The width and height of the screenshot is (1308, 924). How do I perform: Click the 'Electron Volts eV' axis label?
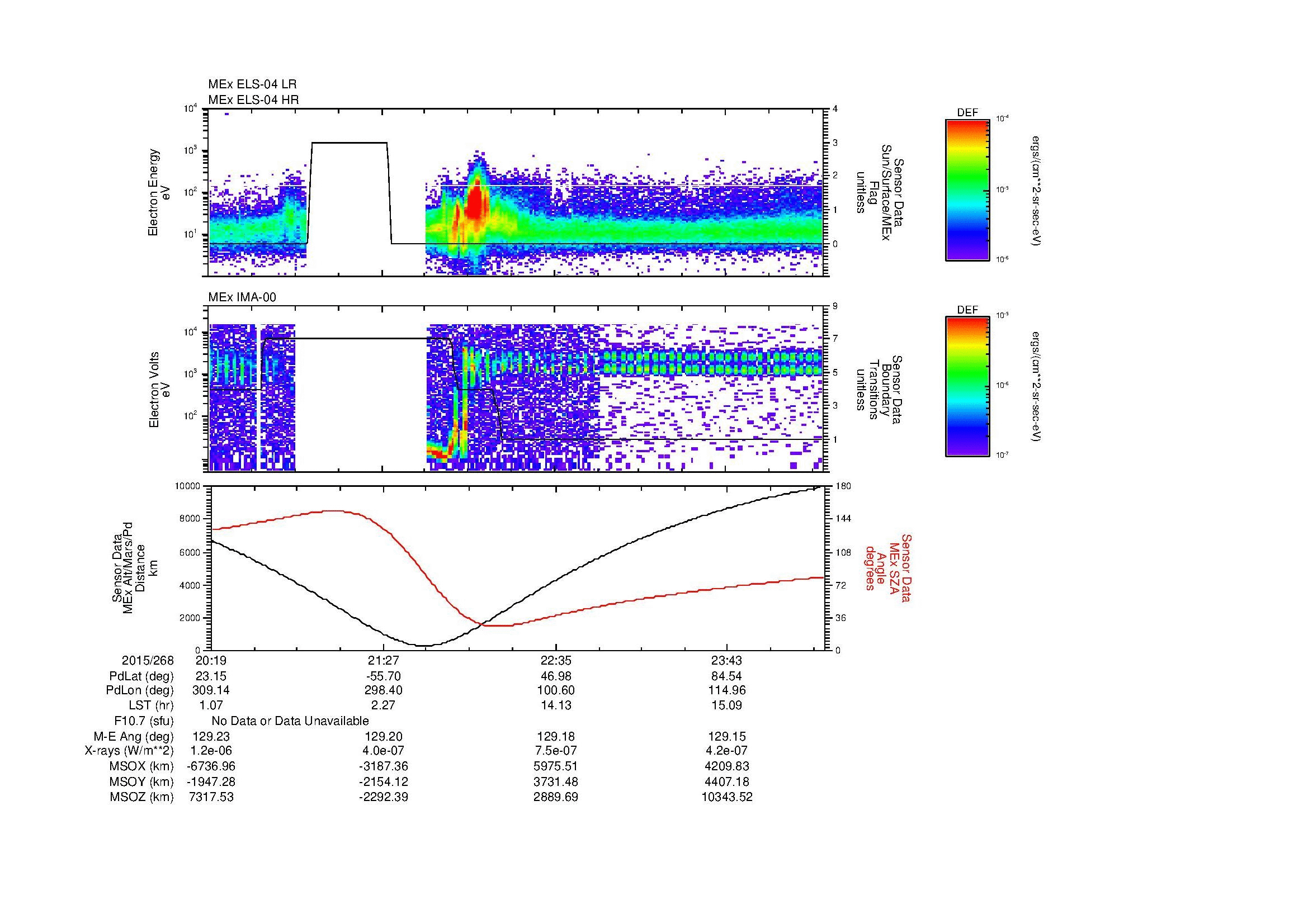[x=159, y=390]
